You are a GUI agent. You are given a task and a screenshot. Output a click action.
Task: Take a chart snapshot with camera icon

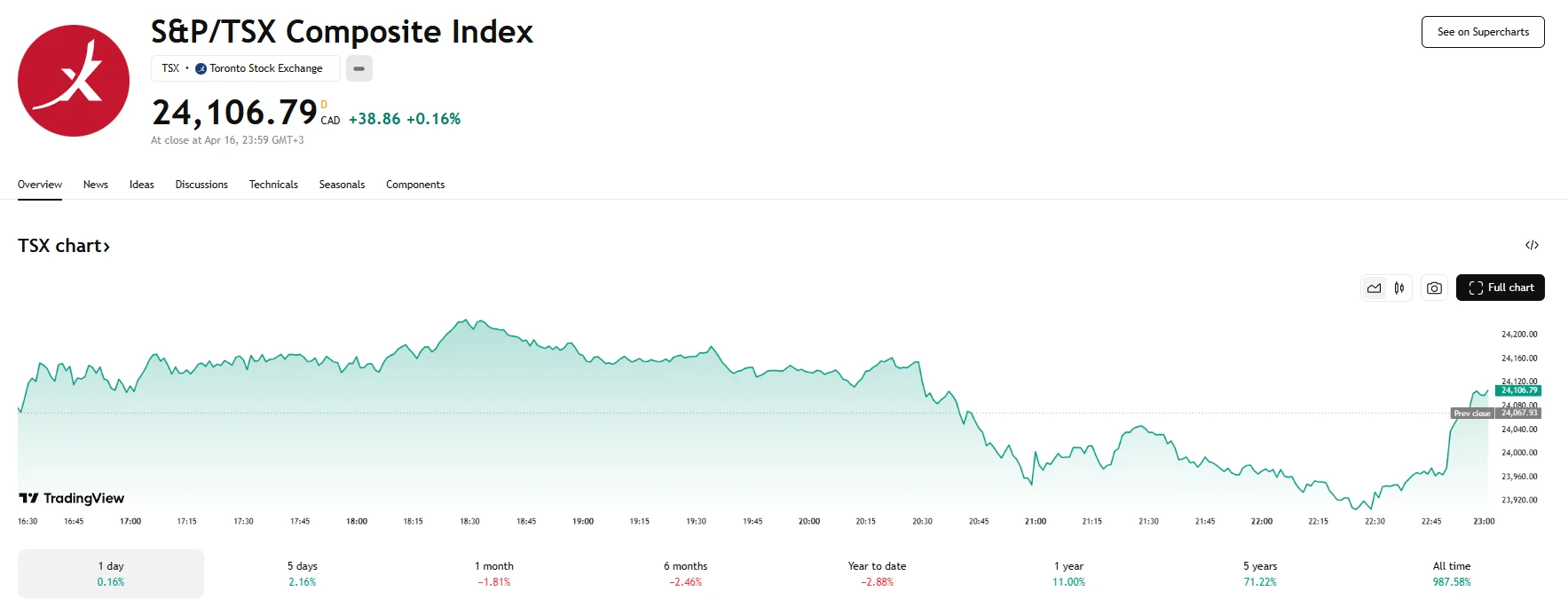click(x=1434, y=288)
